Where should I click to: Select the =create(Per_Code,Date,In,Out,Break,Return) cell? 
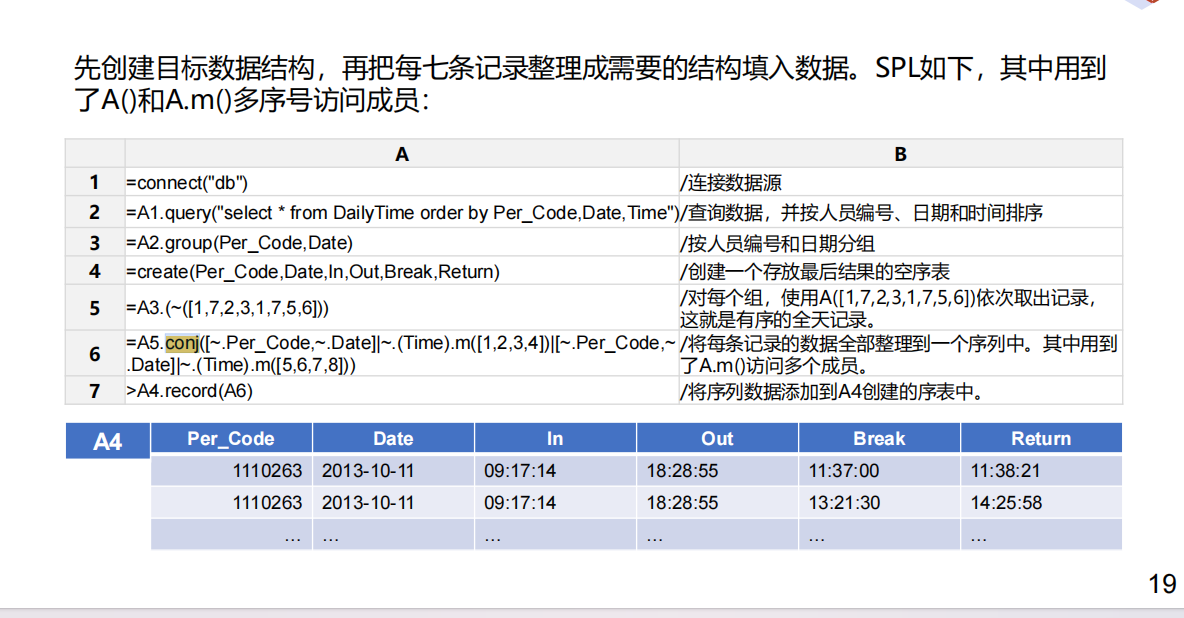(402, 271)
